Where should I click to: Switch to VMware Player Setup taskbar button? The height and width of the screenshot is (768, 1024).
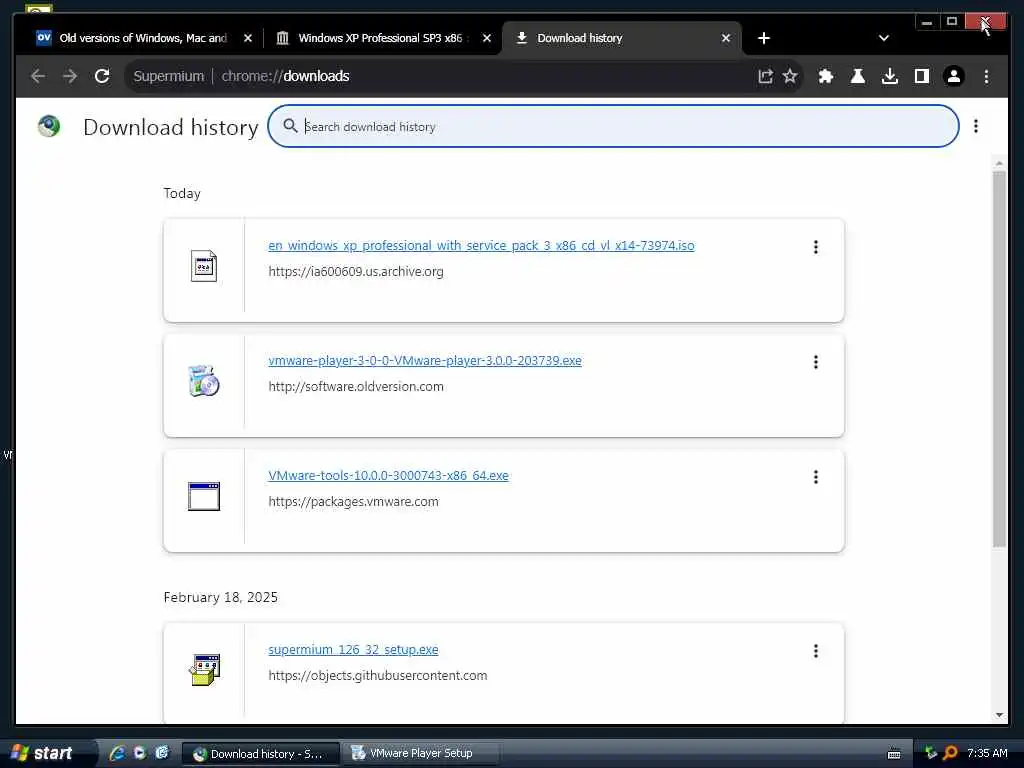pos(423,753)
